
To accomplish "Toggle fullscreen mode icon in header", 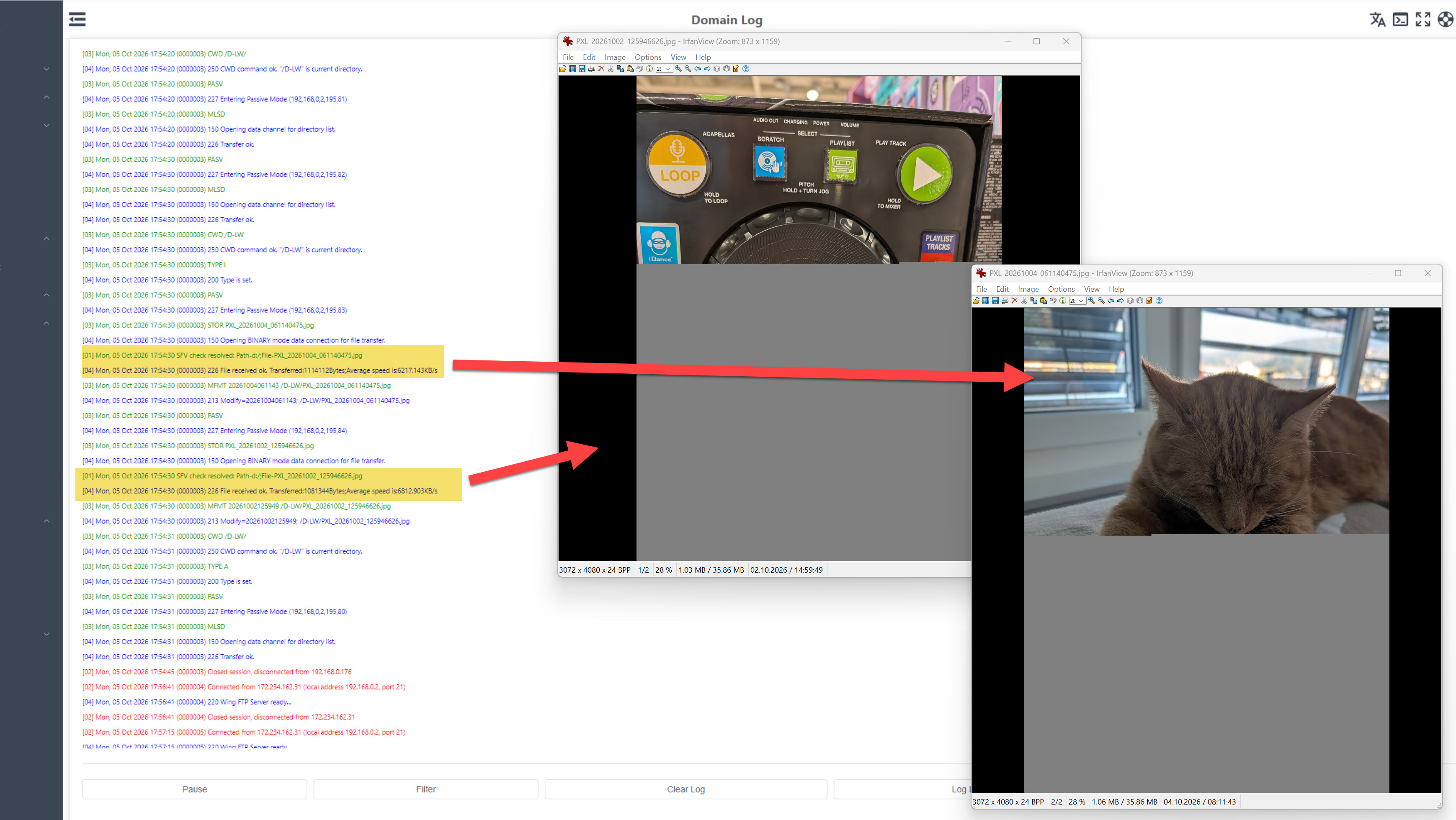I will [1422, 19].
